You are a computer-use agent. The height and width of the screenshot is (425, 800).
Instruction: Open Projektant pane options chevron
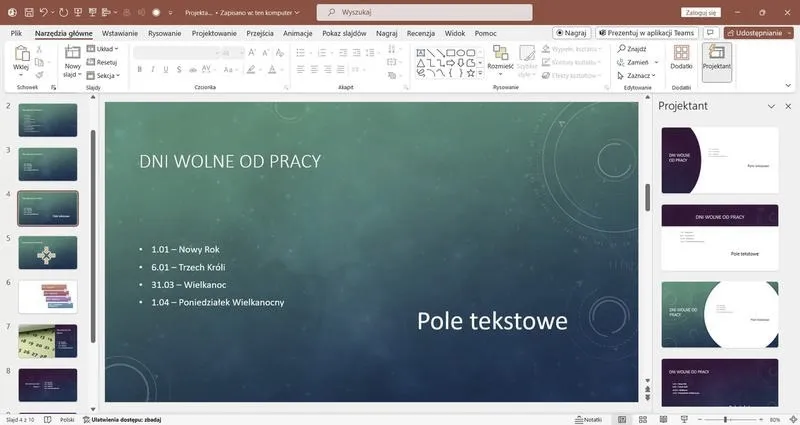771,106
